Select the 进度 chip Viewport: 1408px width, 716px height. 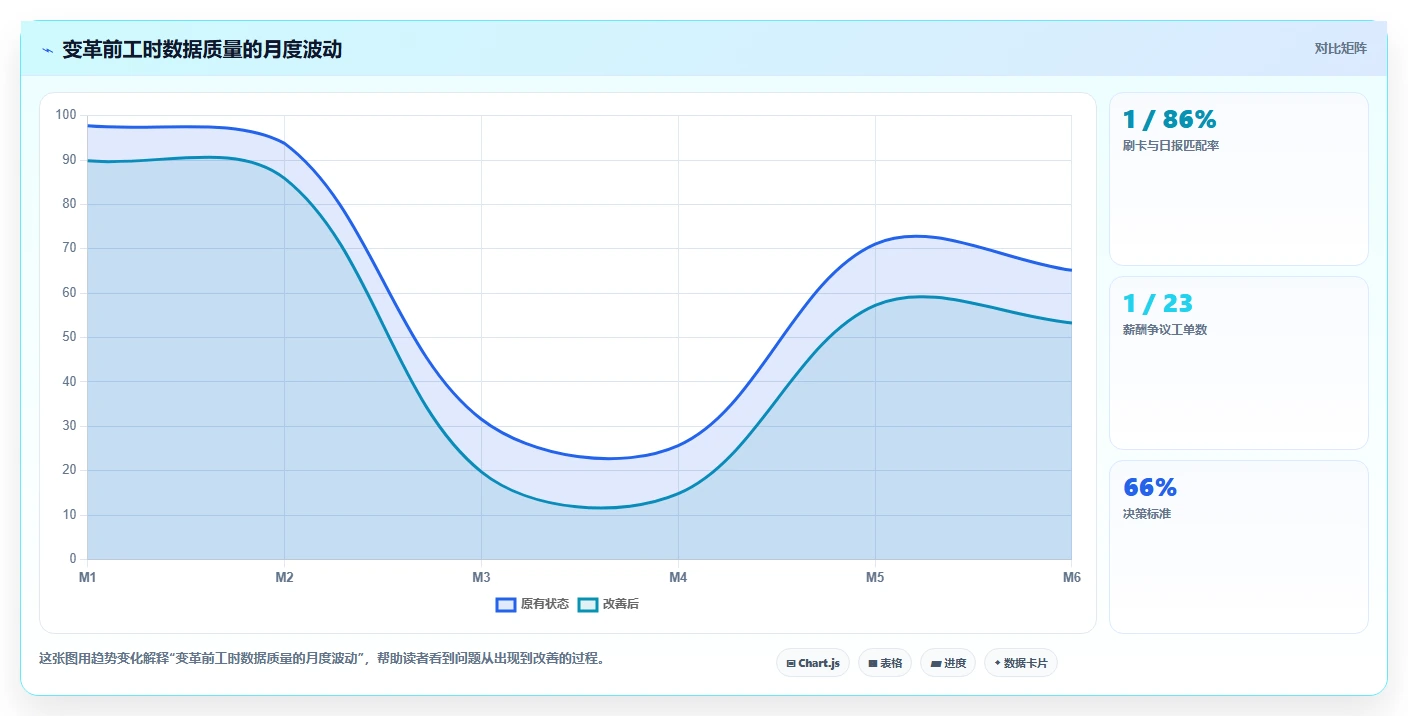pos(948,663)
